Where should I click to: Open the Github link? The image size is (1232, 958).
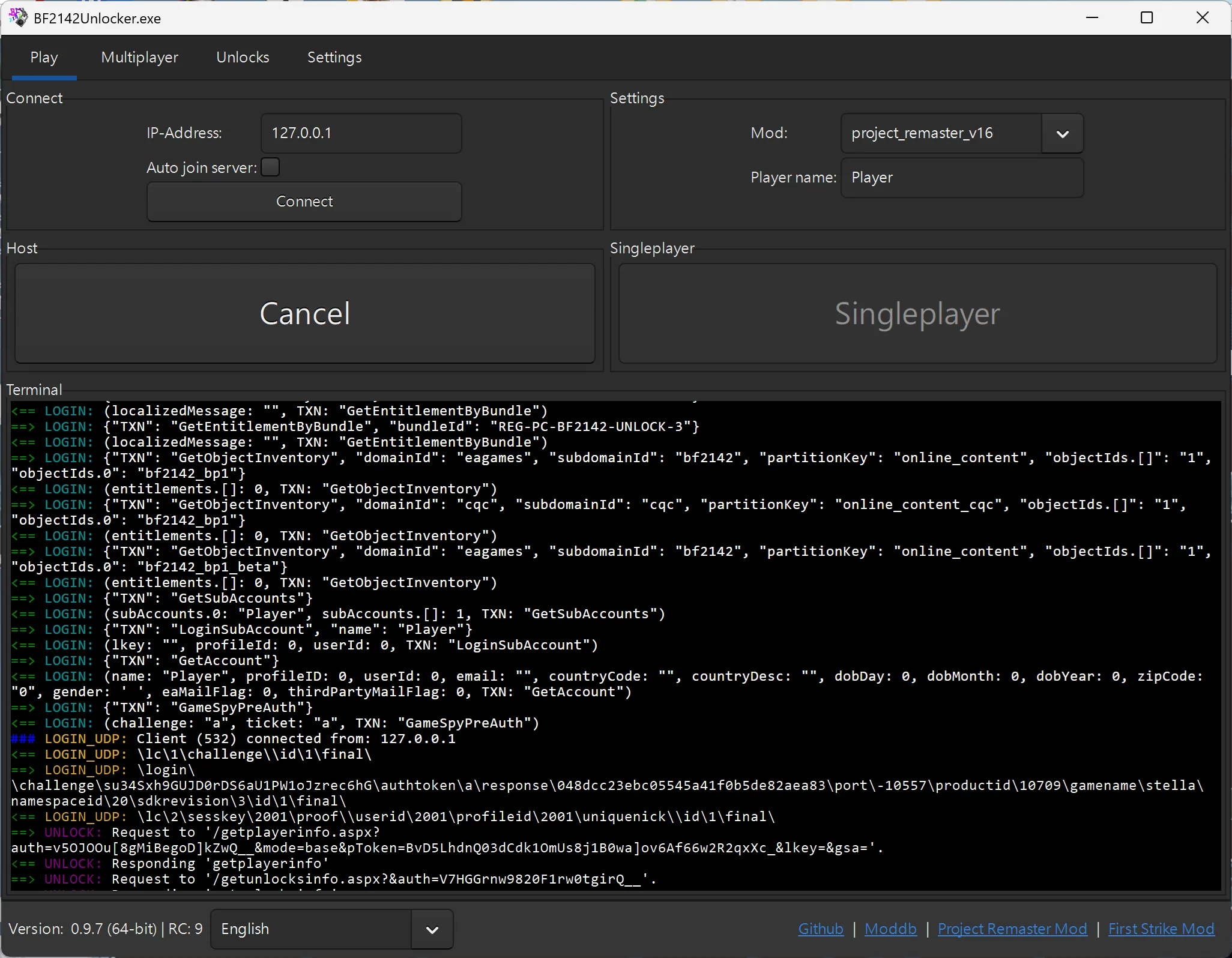821,929
